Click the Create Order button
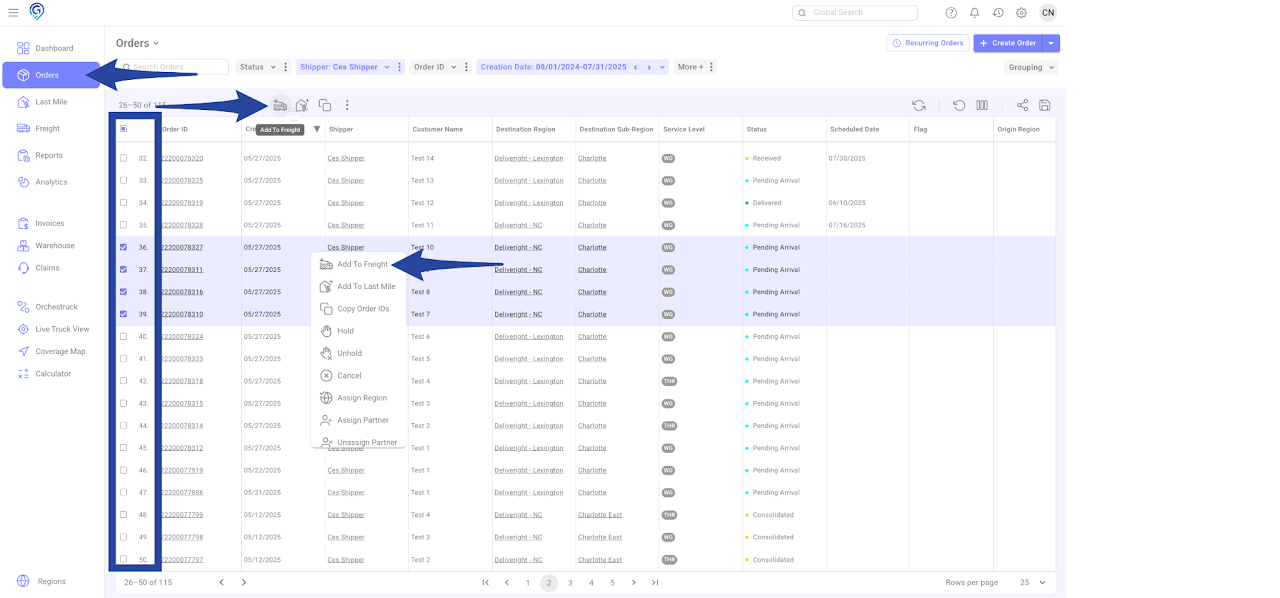 pyautogui.click(x=1007, y=43)
